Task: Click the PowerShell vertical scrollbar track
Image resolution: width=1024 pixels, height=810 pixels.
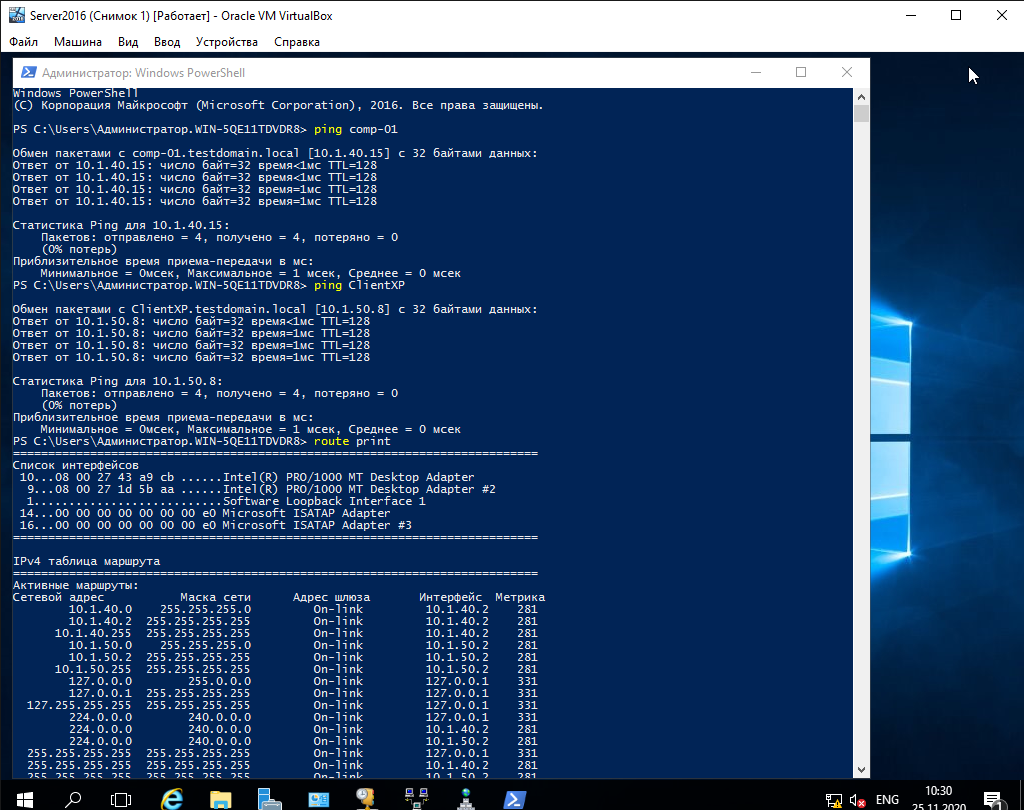Action: click(861, 450)
